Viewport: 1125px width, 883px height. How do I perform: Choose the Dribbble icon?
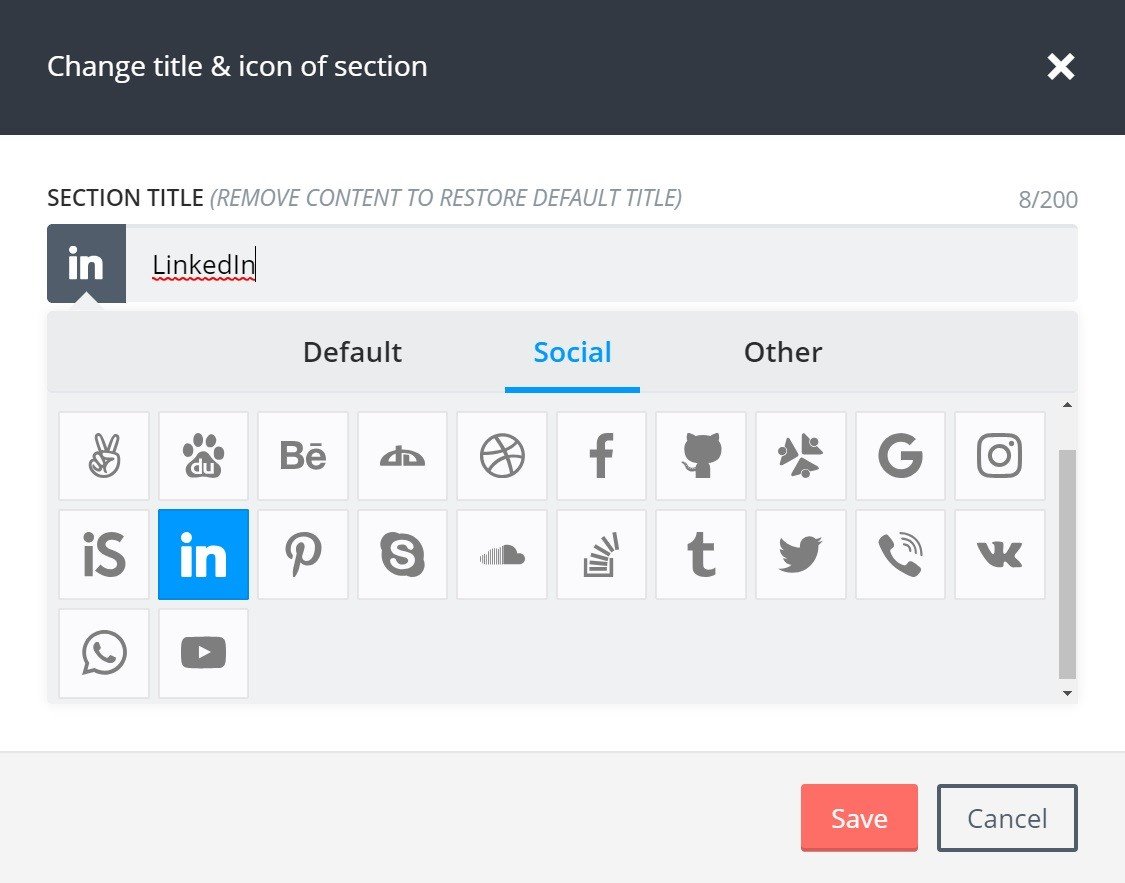[502, 455]
